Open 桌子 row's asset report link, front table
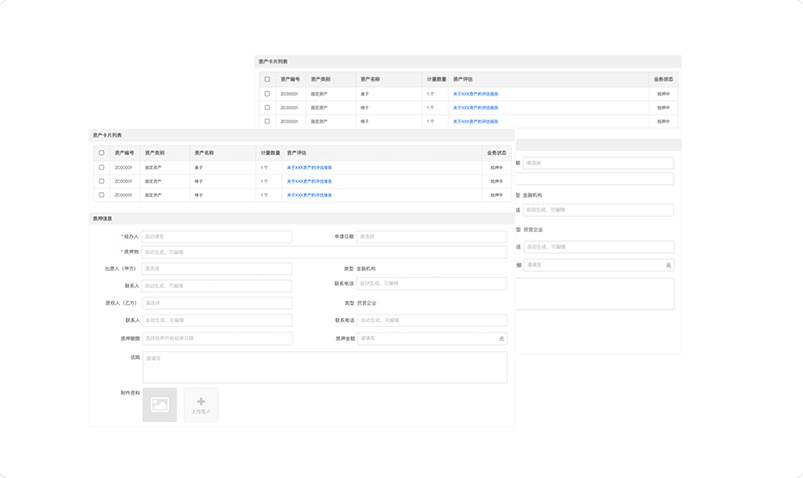Image resolution: width=803 pixels, height=478 pixels. [x=309, y=168]
